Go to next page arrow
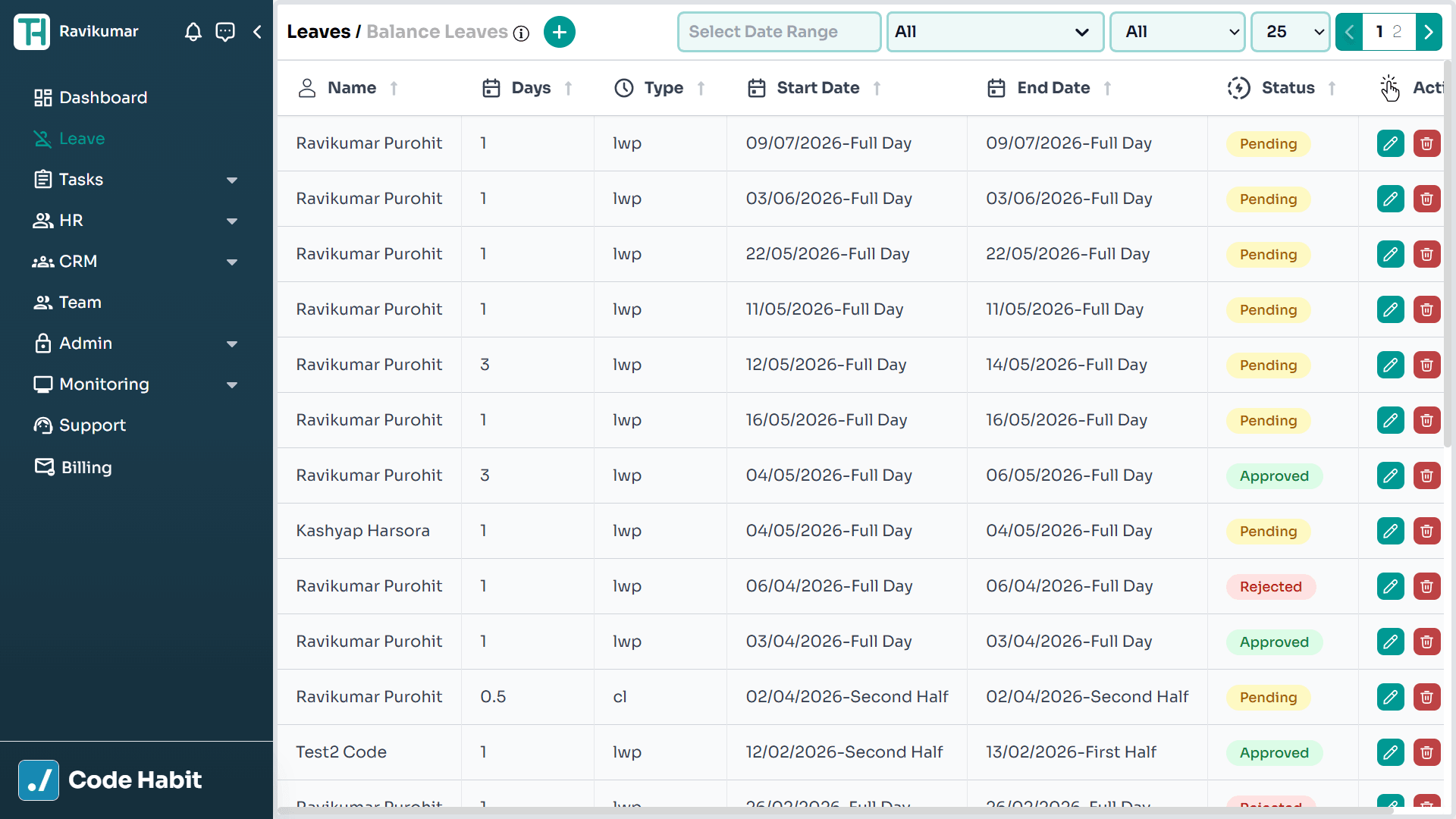1456x819 pixels. [1429, 32]
